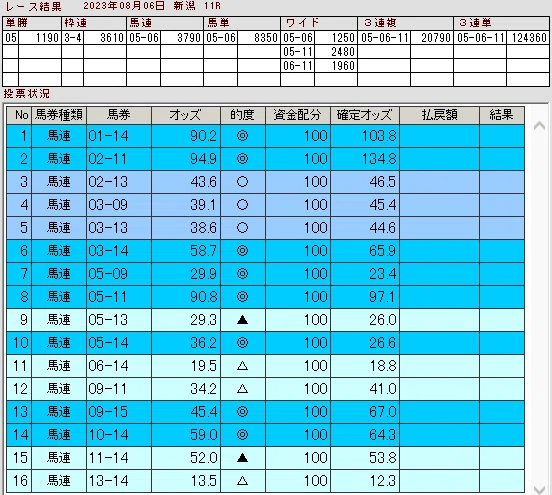Select ticket row 01-14
552x495 pixels.
[265, 136]
